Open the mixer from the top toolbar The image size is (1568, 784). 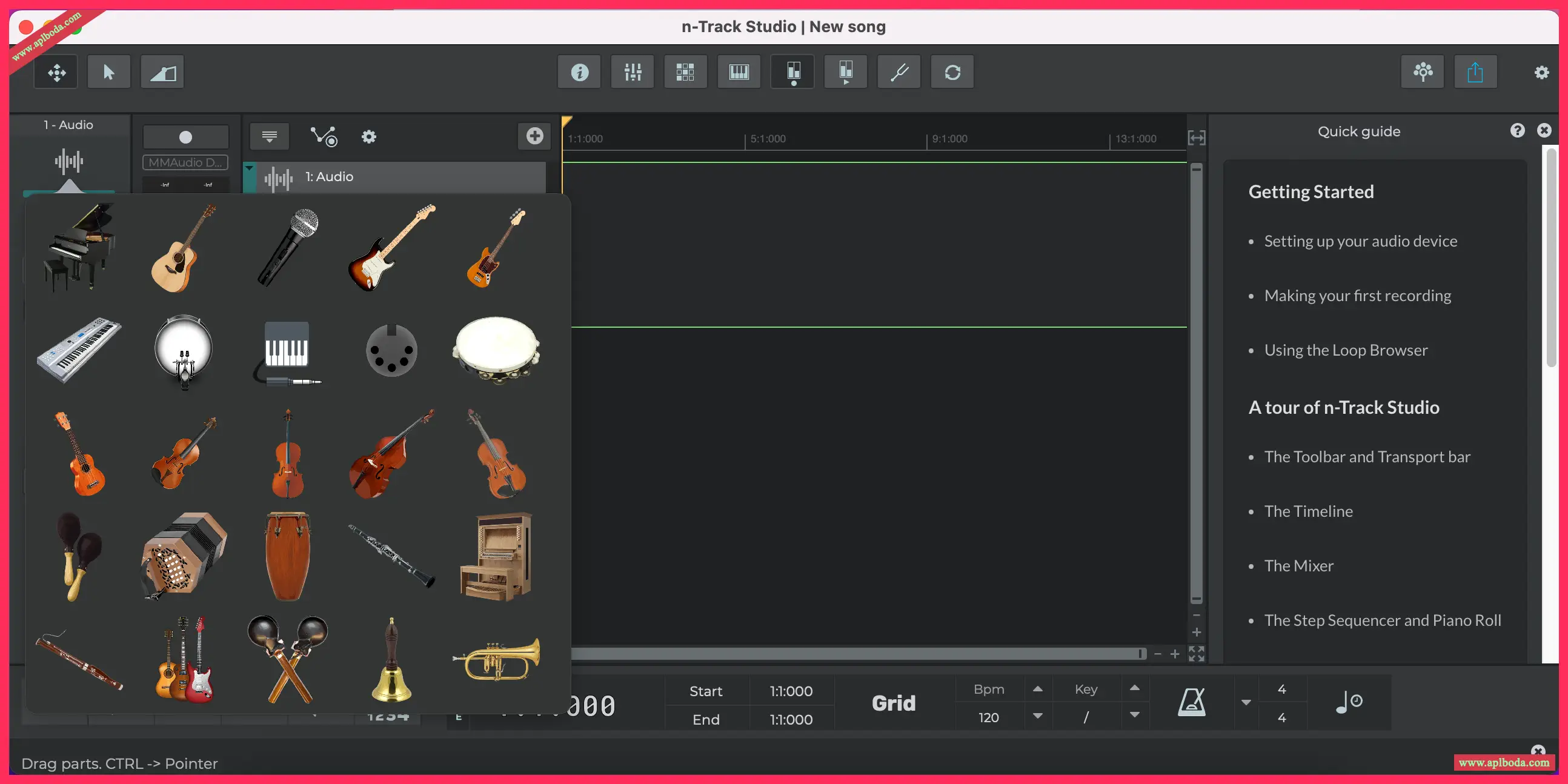coord(633,73)
